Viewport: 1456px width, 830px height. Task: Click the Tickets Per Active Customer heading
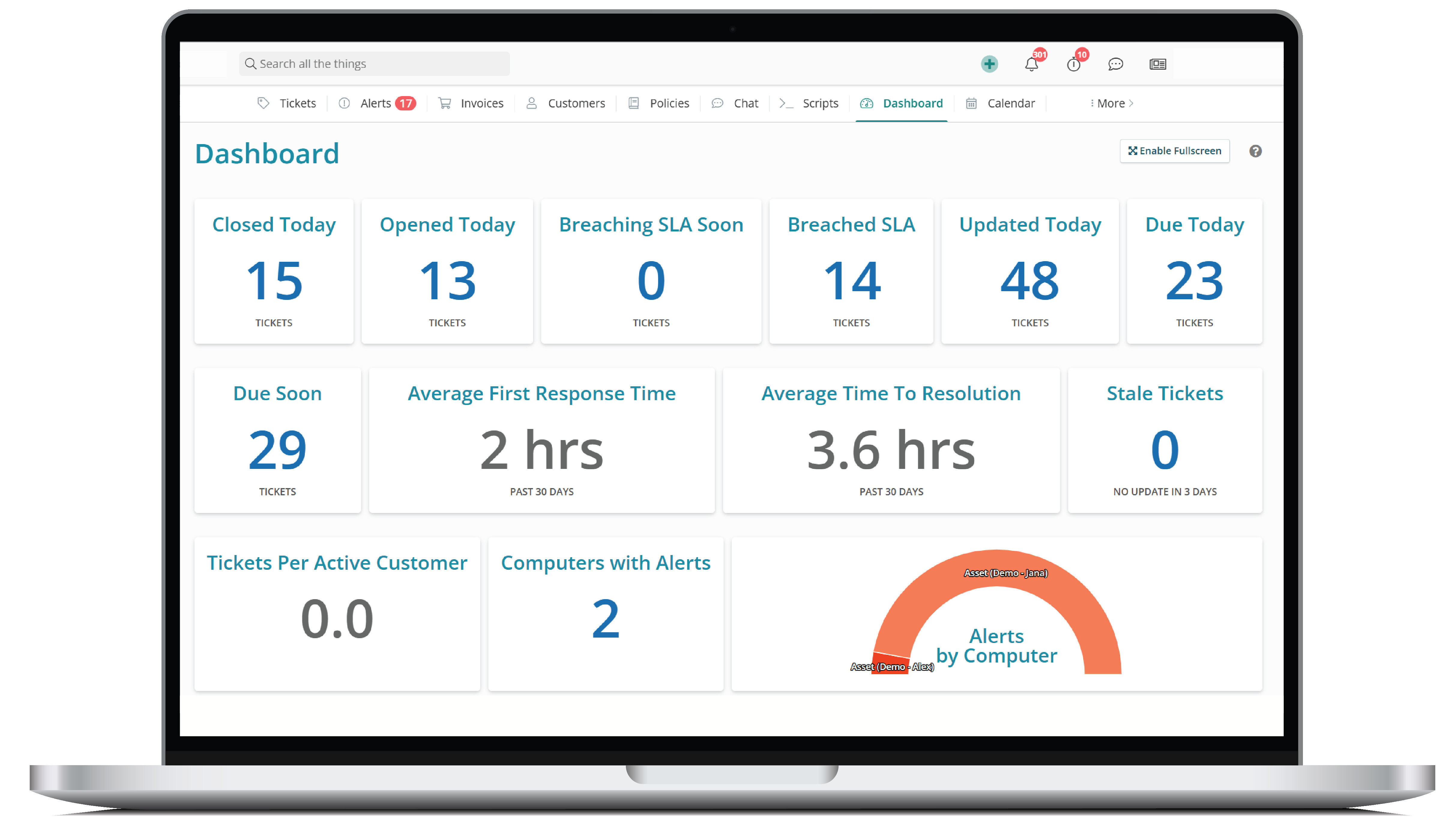pyautogui.click(x=337, y=563)
